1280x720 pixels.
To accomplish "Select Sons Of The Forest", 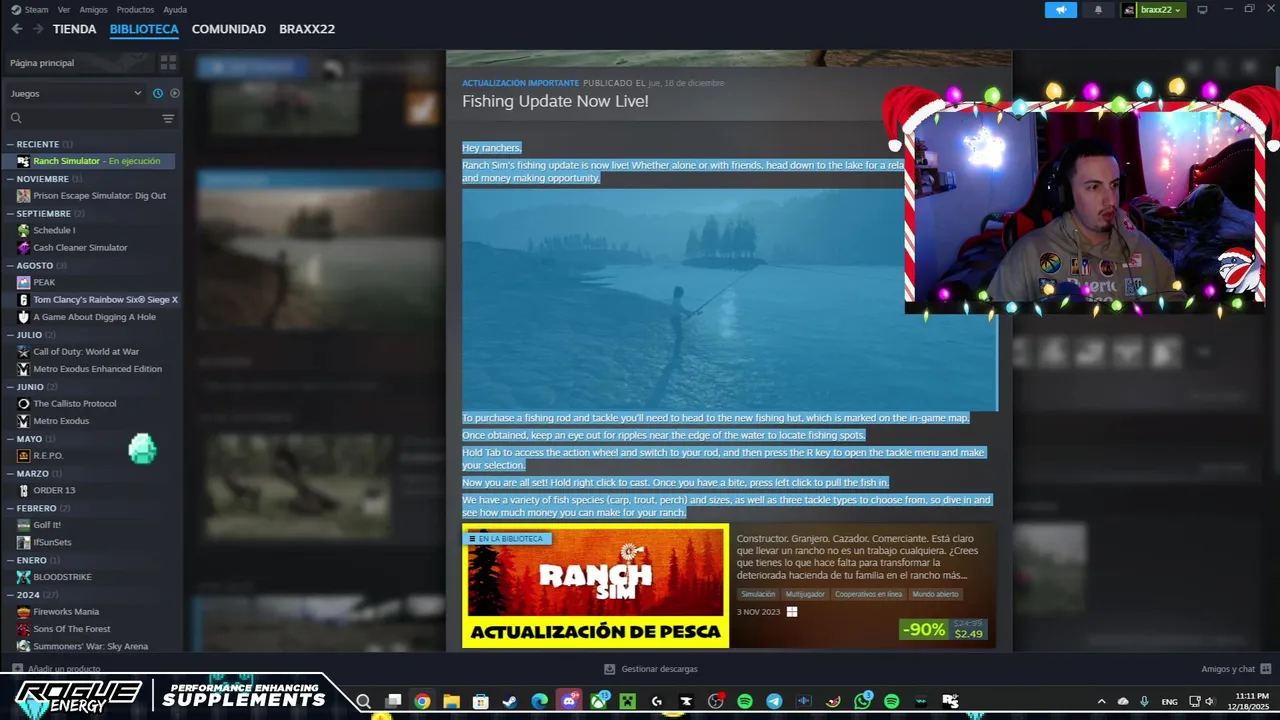I will [x=72, y=629].
